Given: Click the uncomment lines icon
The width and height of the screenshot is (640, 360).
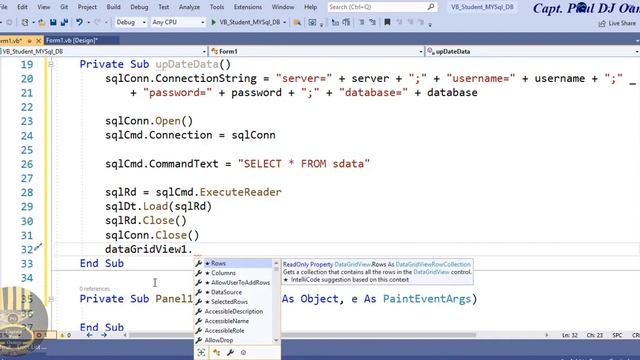Looking at the screenshot, I should coord(372,22).
